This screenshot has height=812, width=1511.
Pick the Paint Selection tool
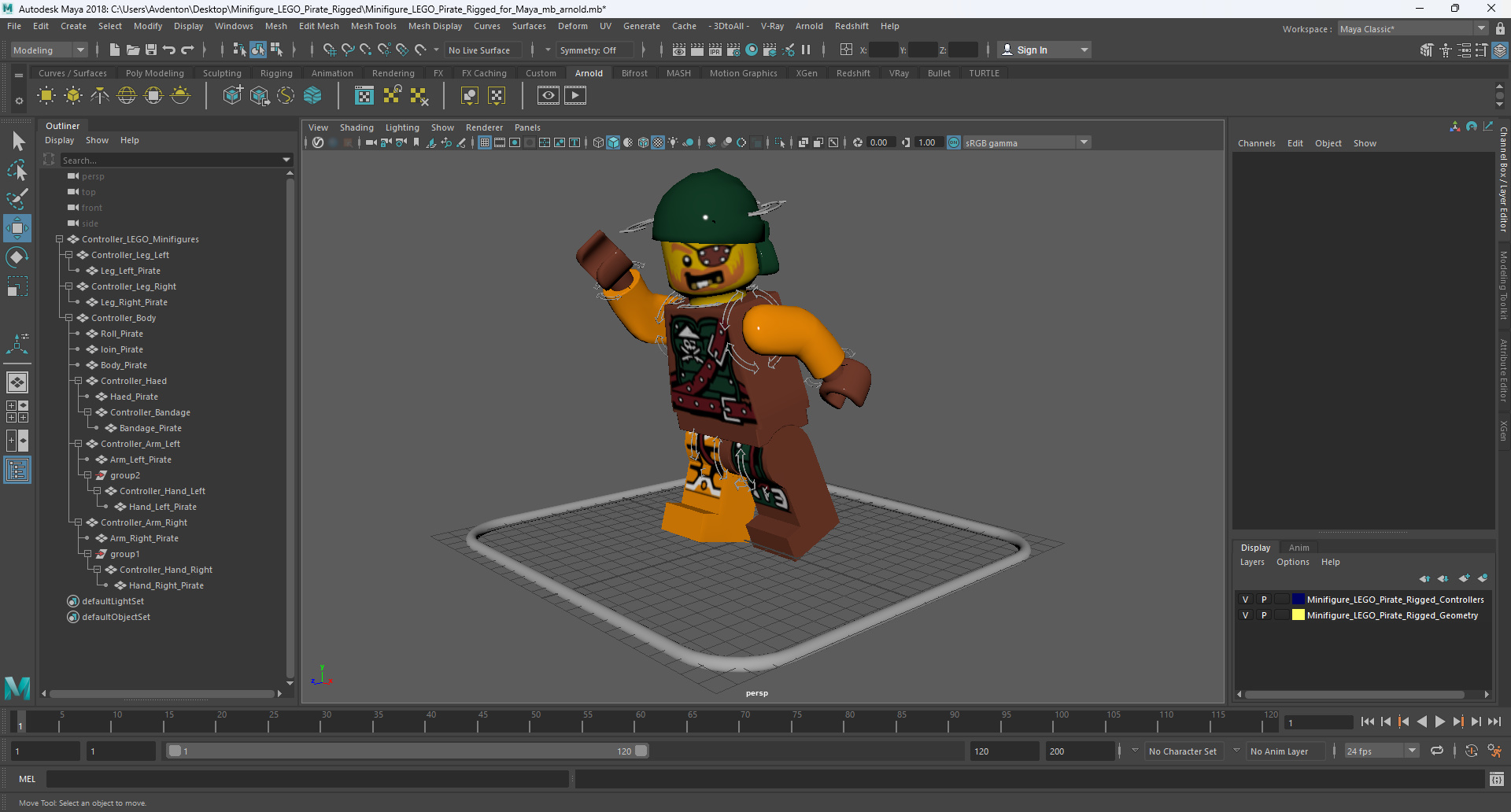(x=17, y=199)
